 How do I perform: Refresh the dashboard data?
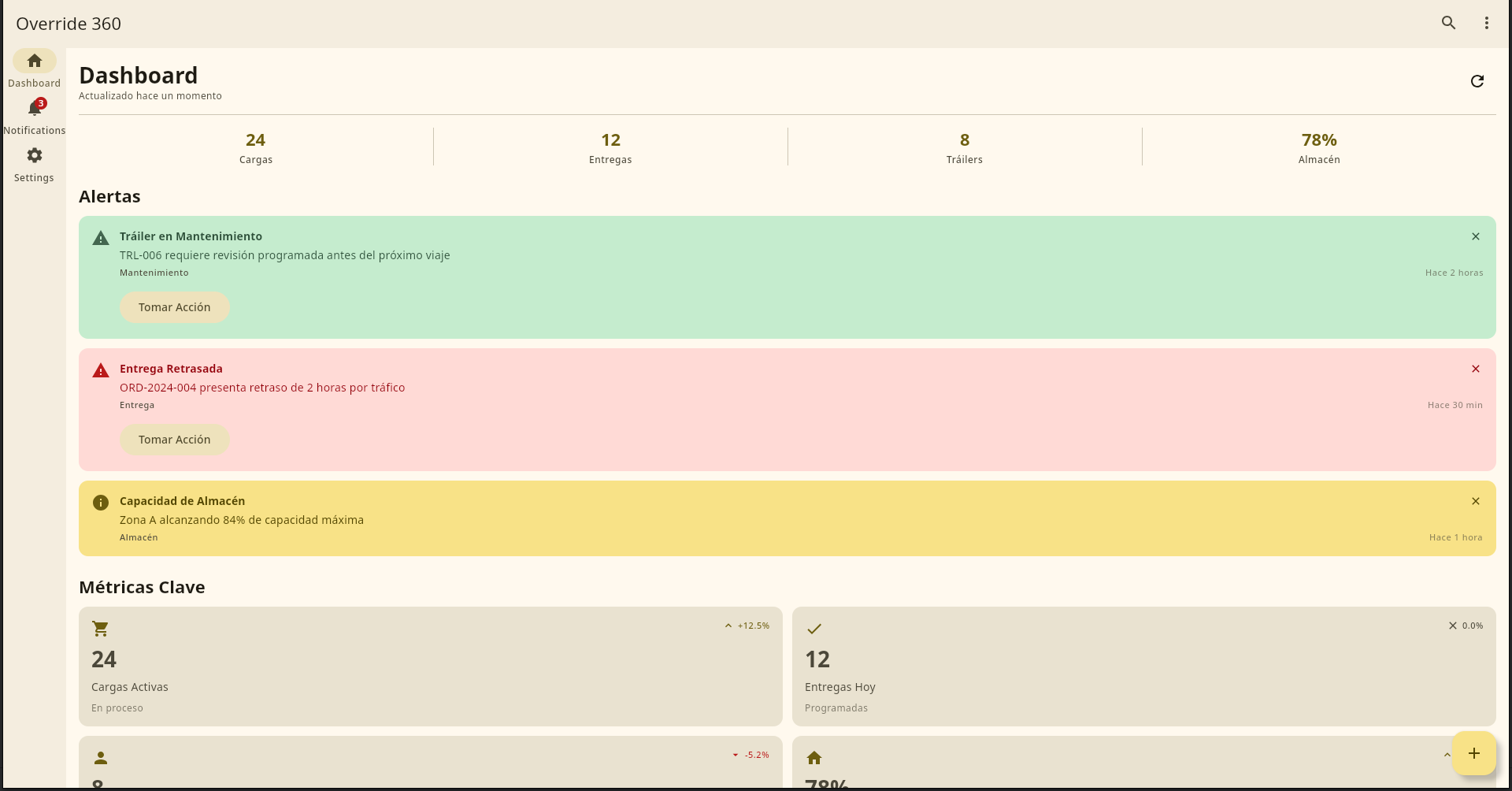click(x=1477, y=81)
